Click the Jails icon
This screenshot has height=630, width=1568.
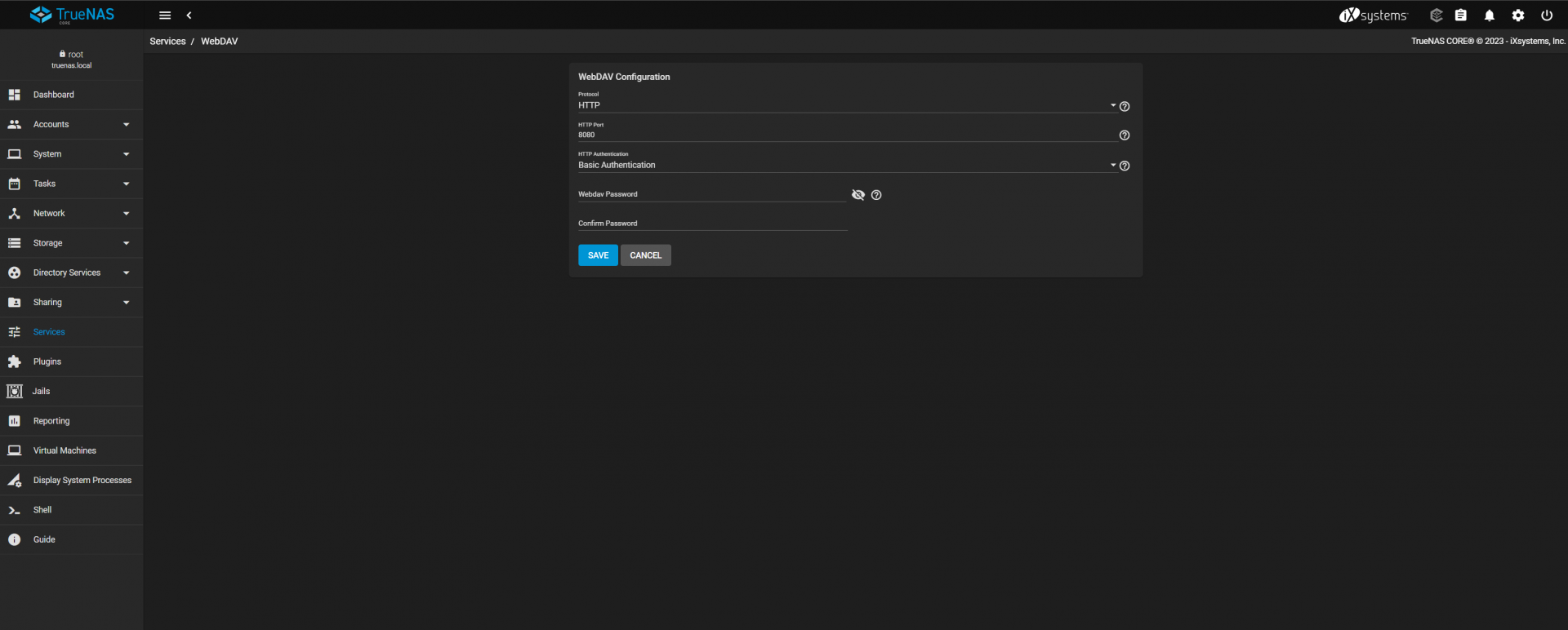tap(15, 392)
